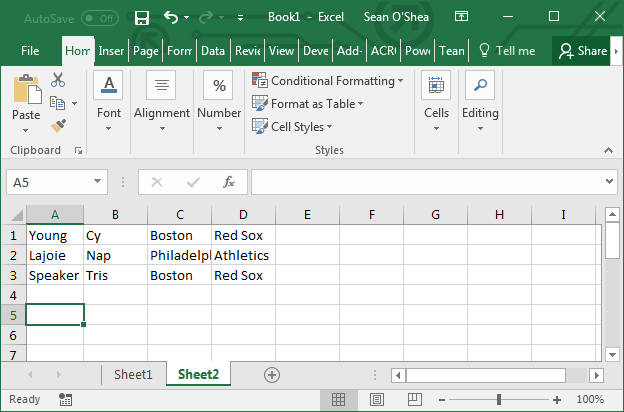Open the Copy dropdown arrow
The width and height of the screenshot is (624, 412).
pos(75,103)
